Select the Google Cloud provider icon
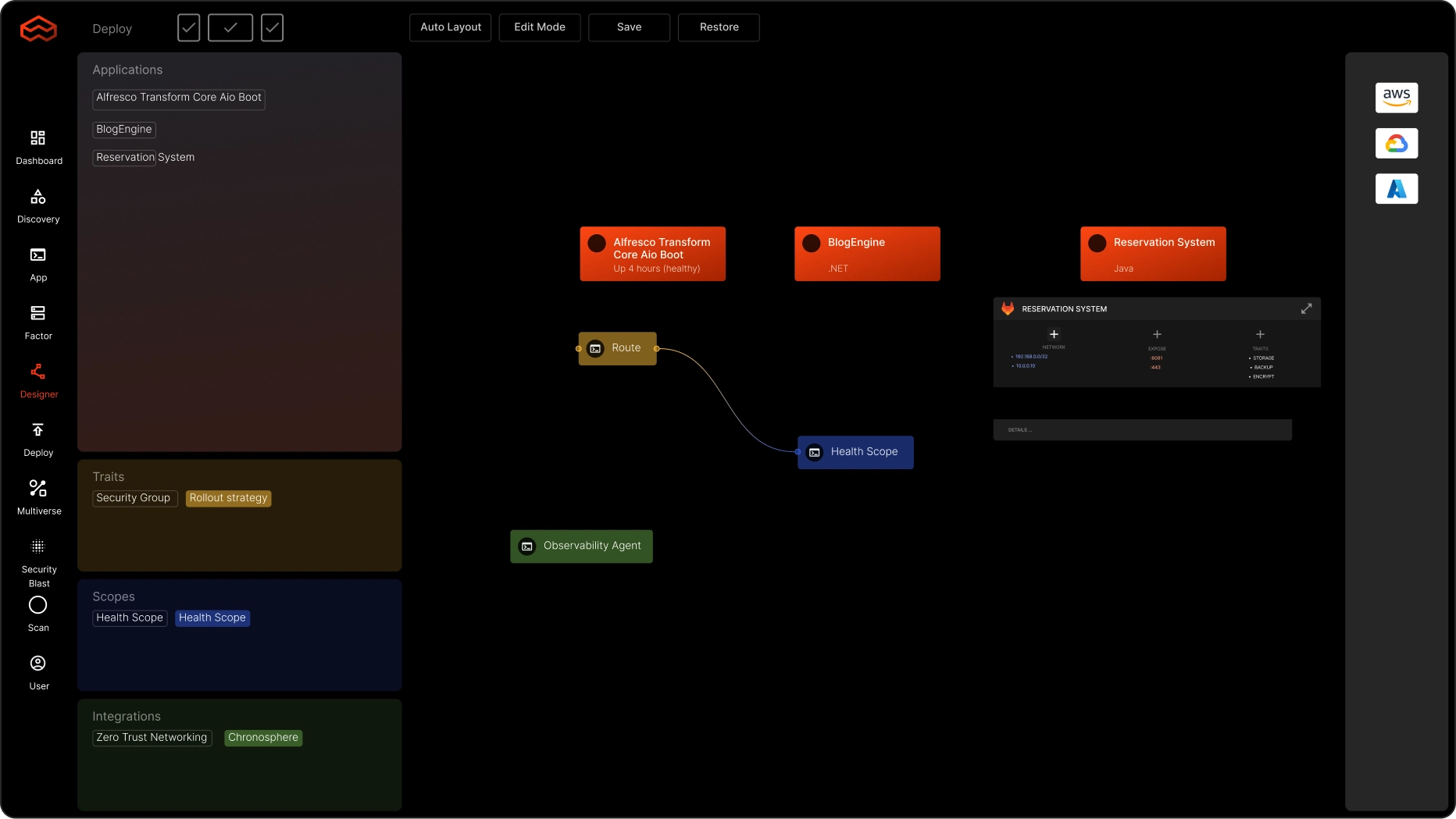The width and height of the screenshot is (1456, 819). [1397, 144]
